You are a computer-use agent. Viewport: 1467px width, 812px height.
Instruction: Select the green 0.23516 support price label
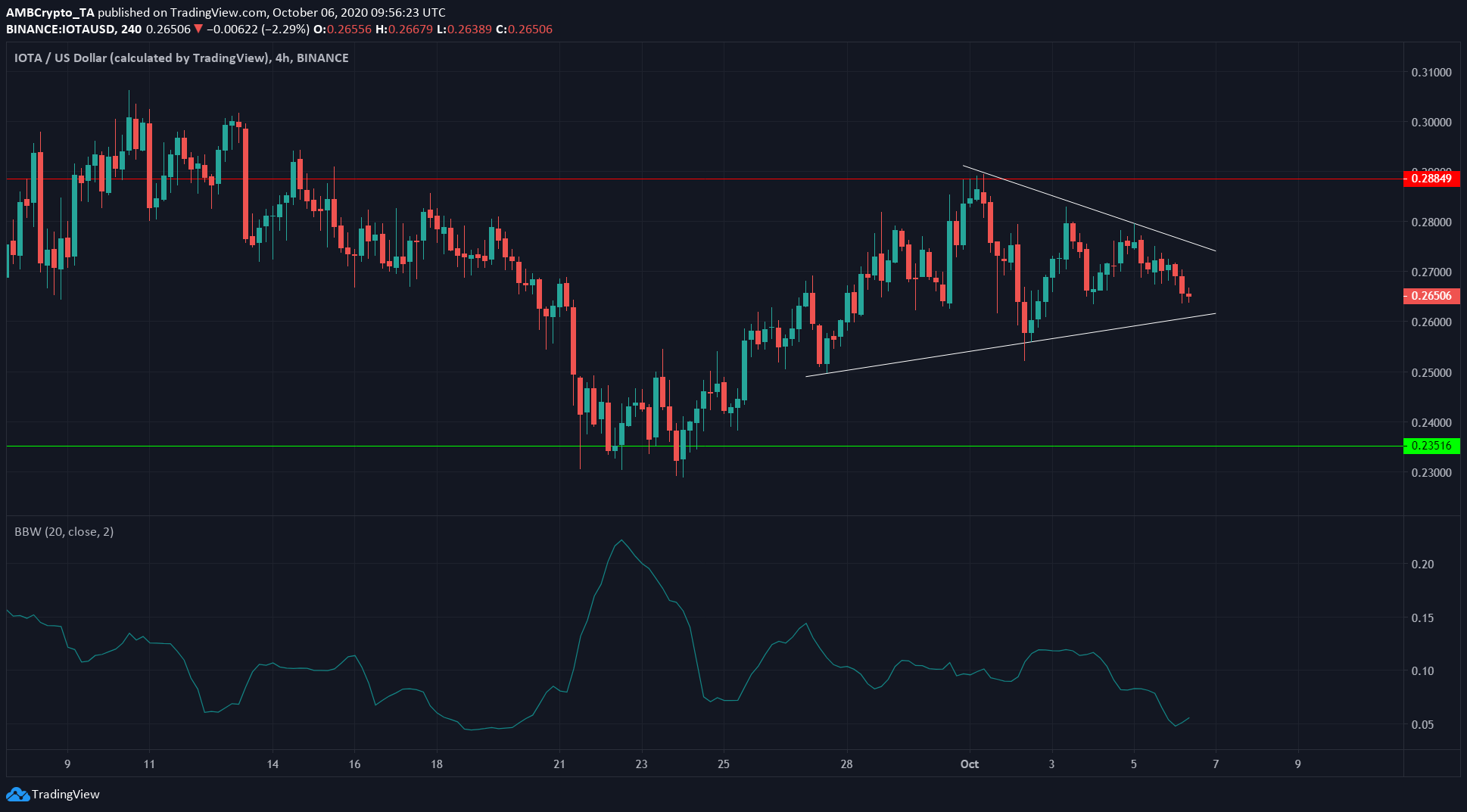point(1431,446)
